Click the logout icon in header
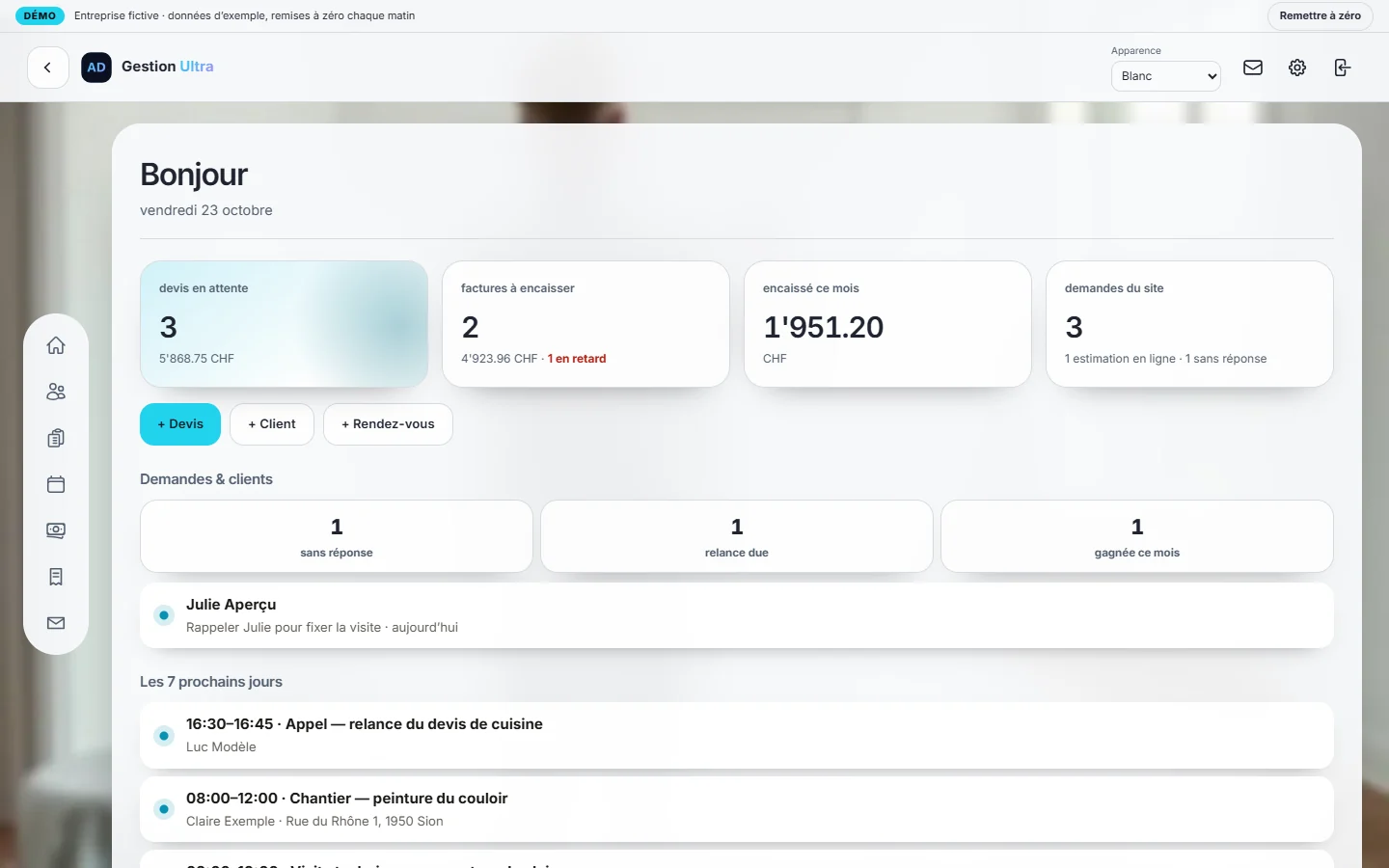Viewport: 1389px width, 868px height. pos(1342,68)
